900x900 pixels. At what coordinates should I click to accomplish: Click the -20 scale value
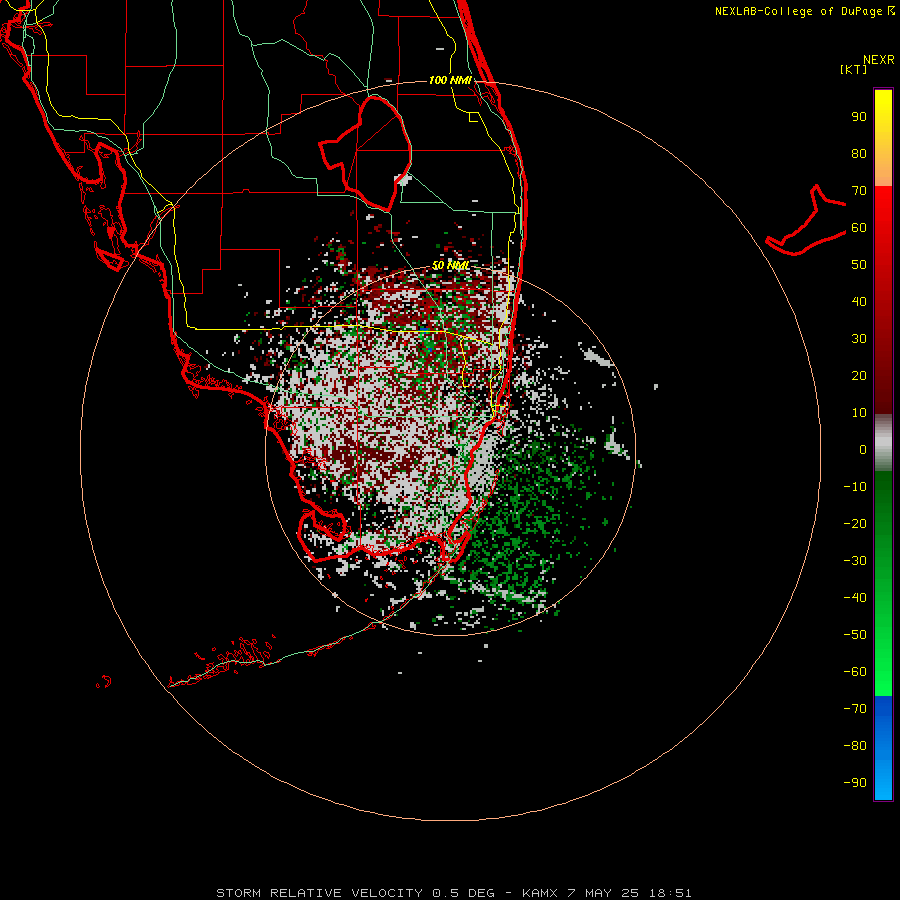point(855,523)
